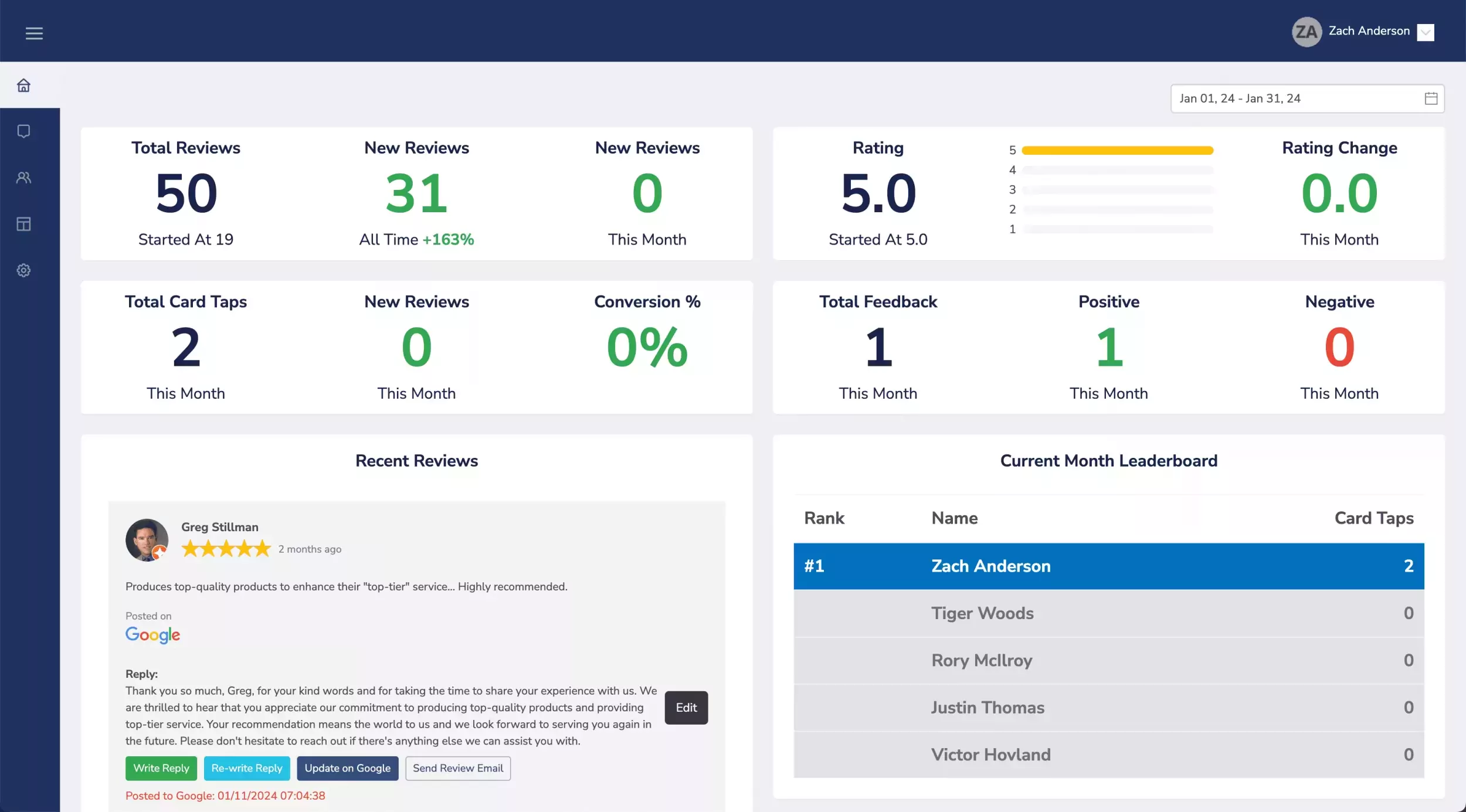Click the calendar icon in date field

point(1431,98)
